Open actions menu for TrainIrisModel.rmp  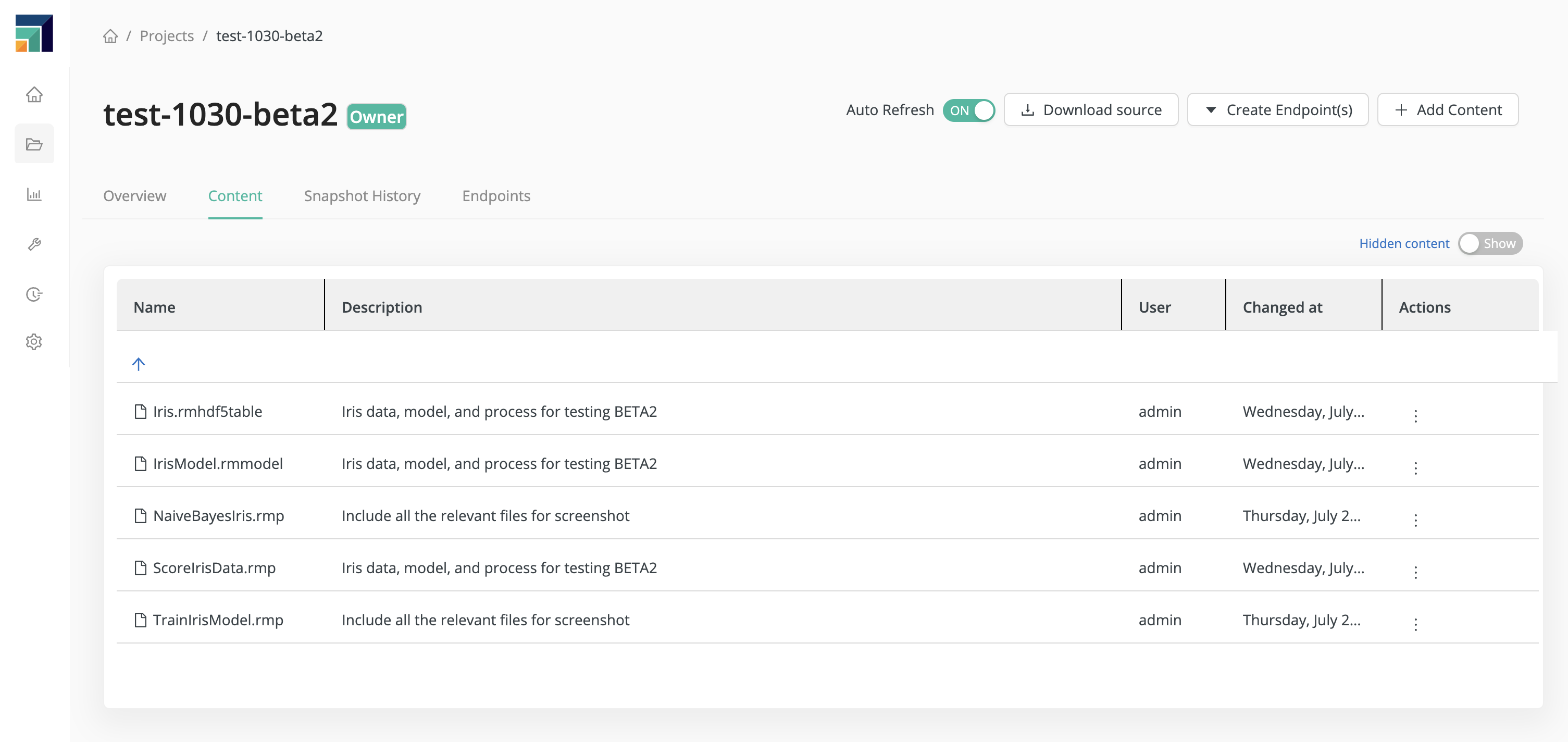1415,624
